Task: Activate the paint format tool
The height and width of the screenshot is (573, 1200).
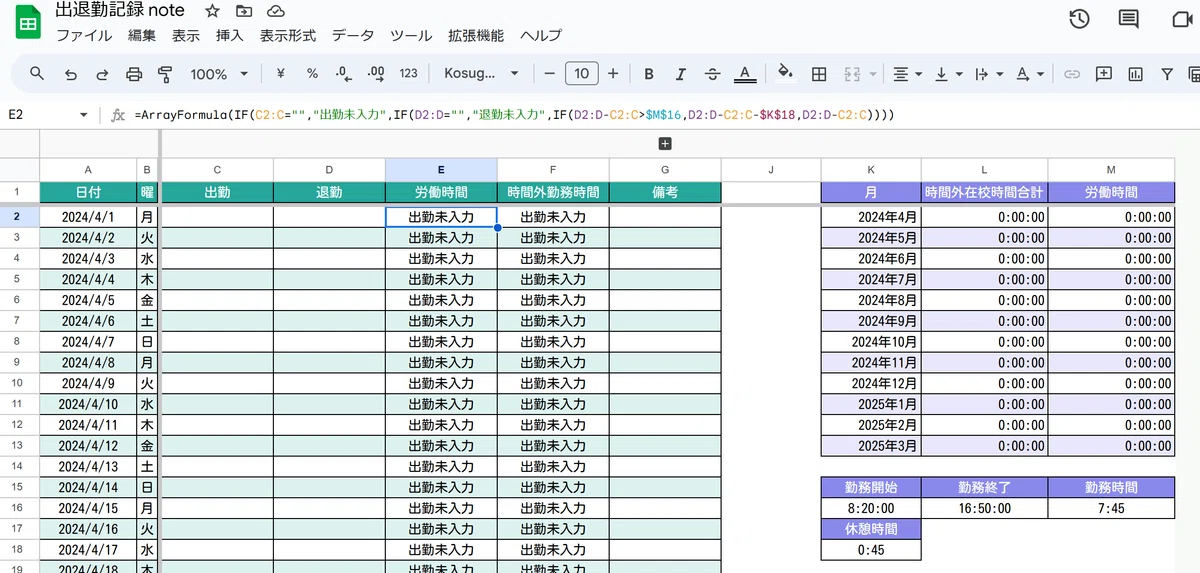Action: pos(166,74)
